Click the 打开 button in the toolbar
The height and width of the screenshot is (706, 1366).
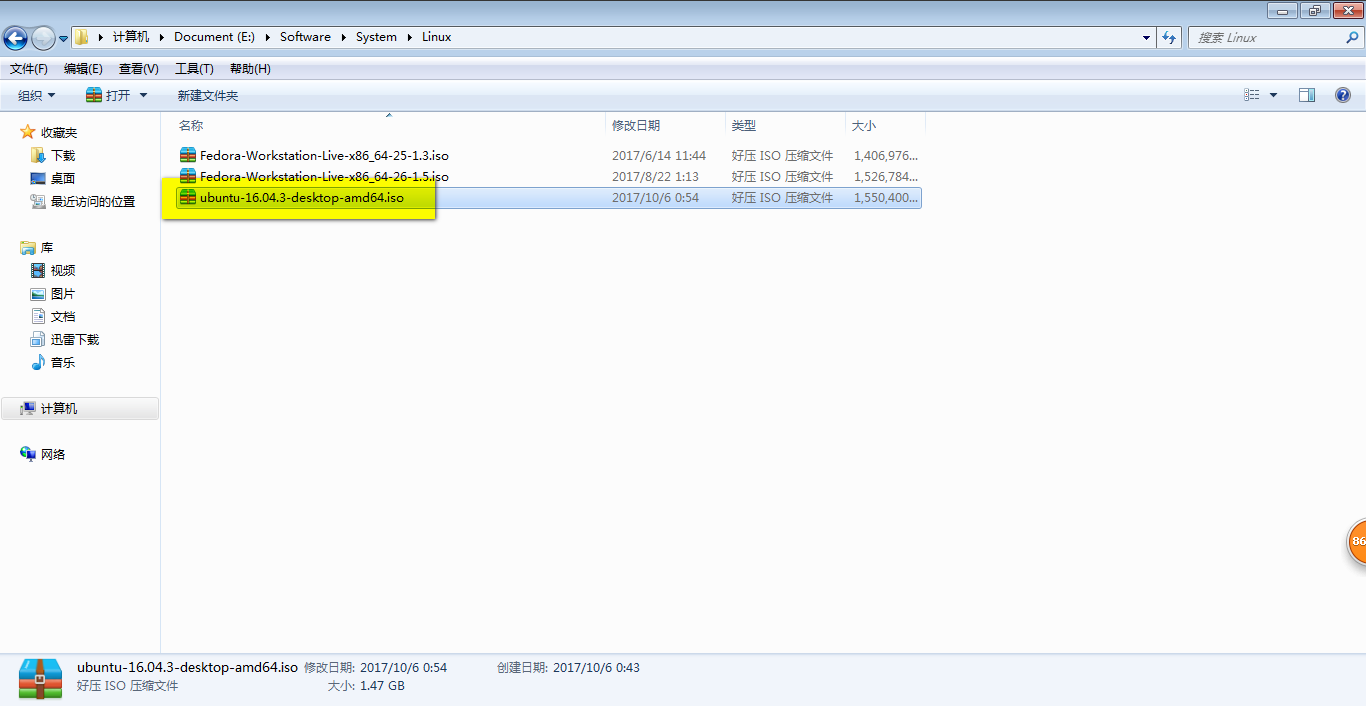tap(109, 95)
